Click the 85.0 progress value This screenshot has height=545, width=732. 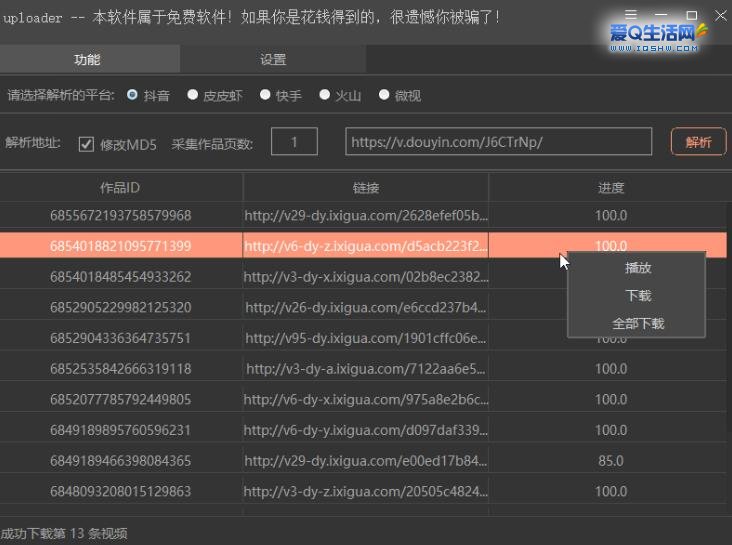(611, 461)
